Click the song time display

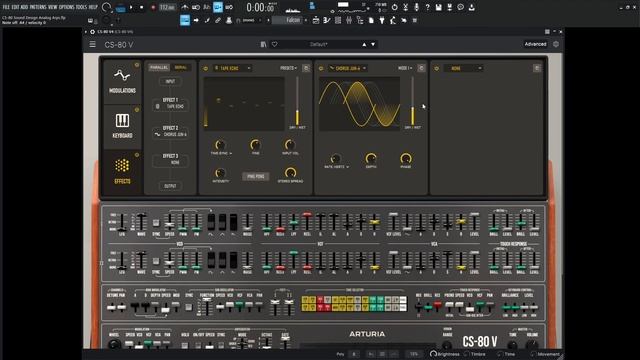261,7
